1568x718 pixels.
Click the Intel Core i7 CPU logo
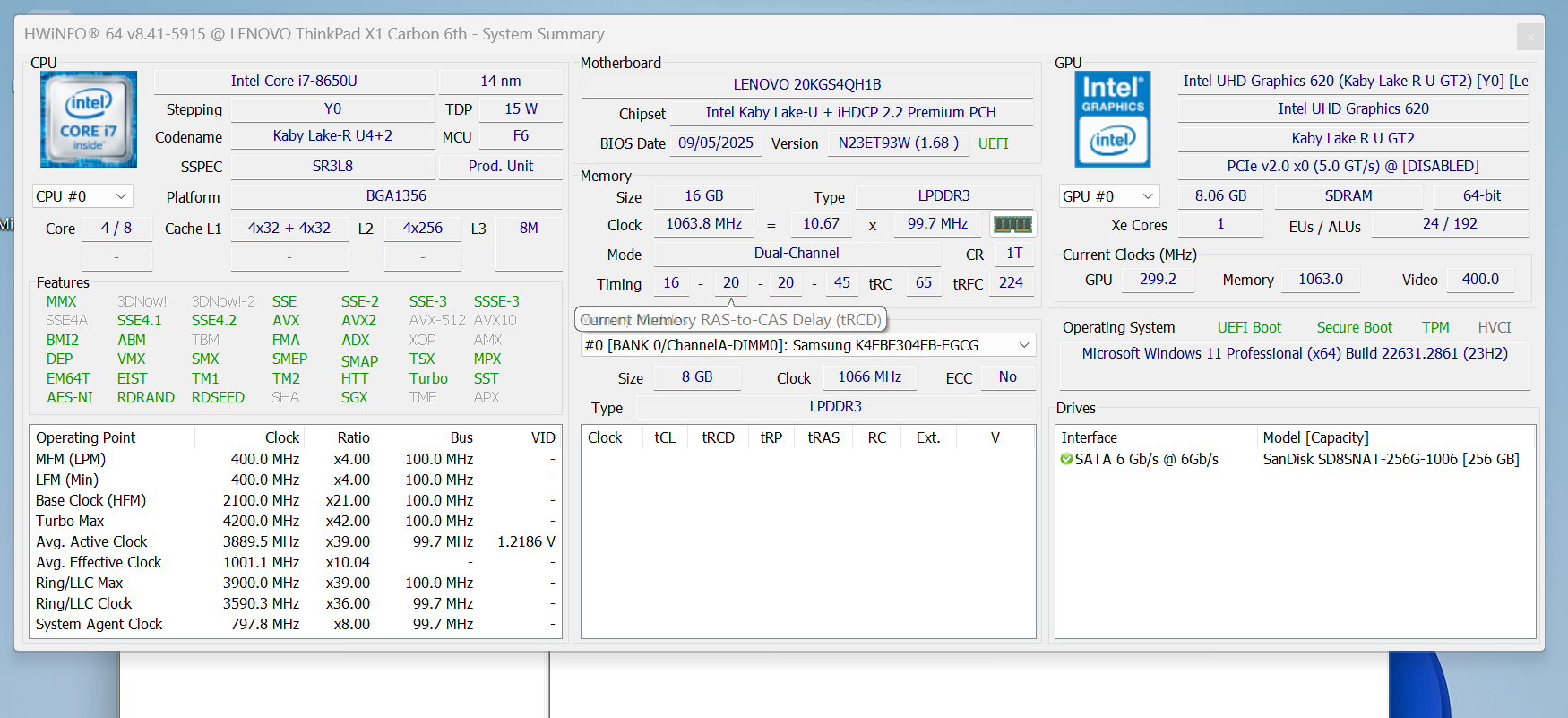pos(89,119)
